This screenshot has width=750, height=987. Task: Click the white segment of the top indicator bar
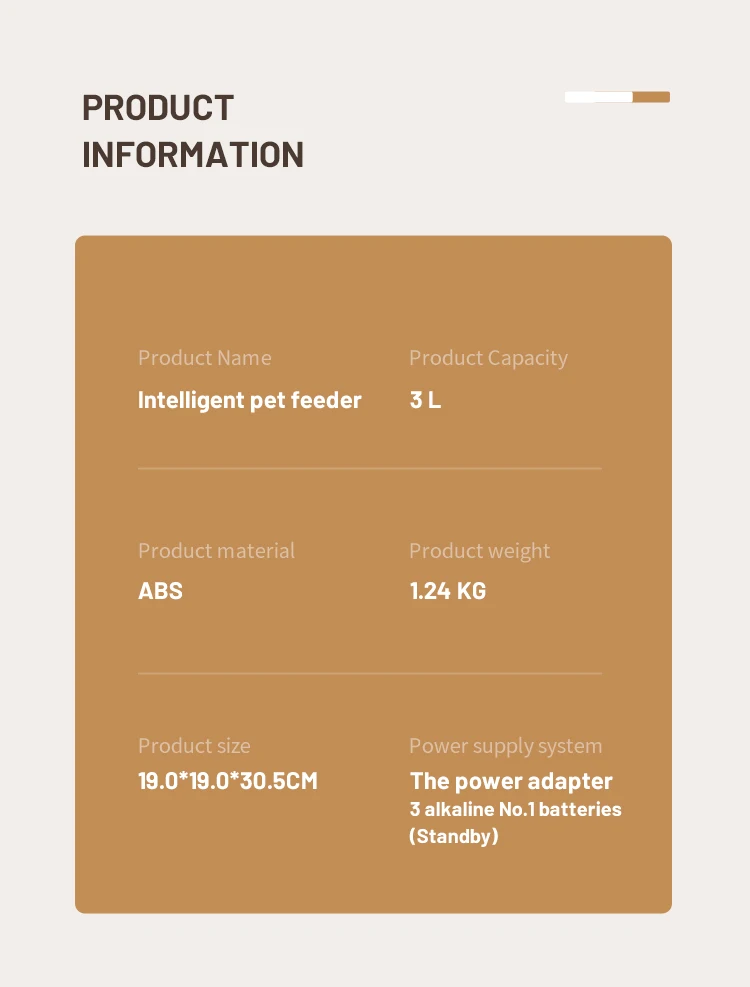click(597, 97)
